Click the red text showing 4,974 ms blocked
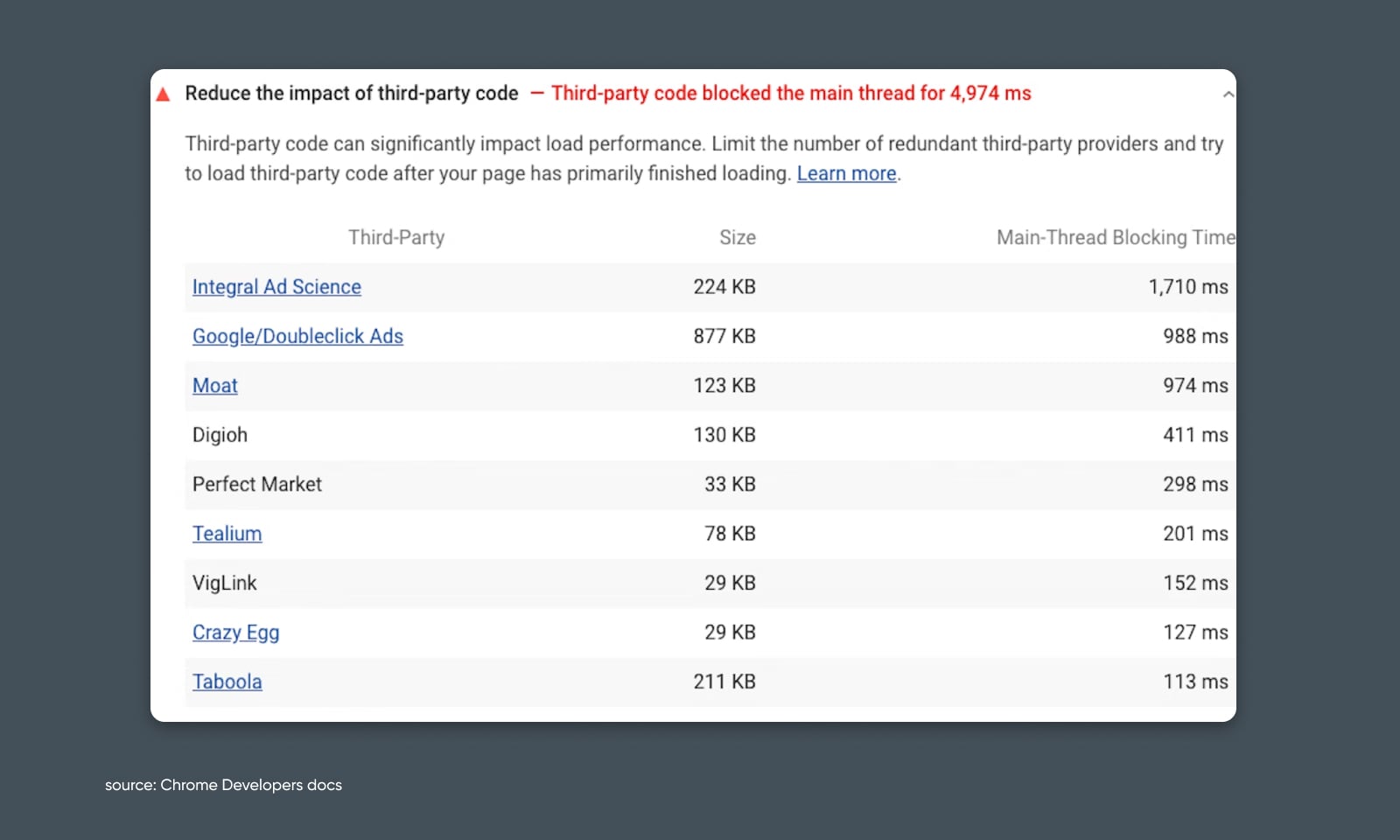This screenshot has width=1400, height=840. (x=790, y=94)
